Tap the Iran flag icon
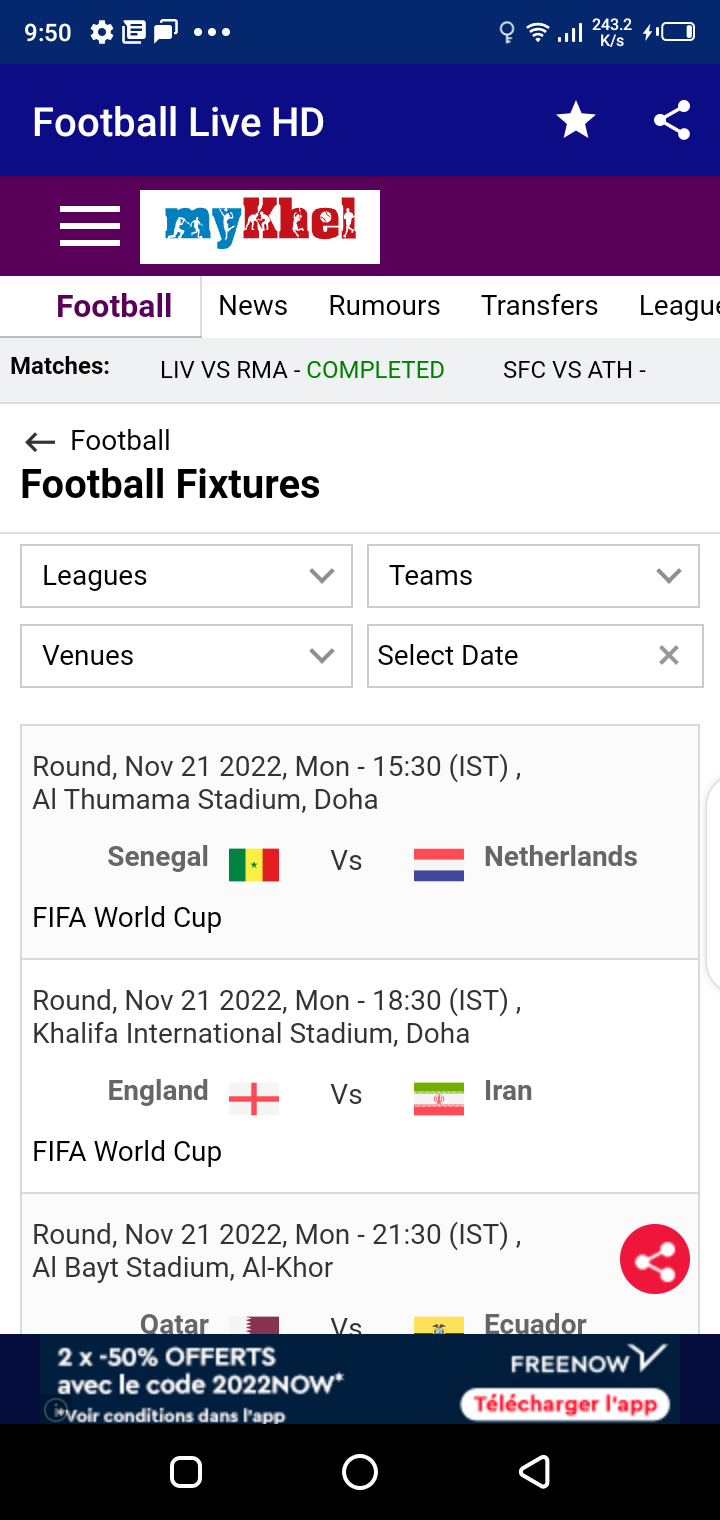The width and height of the screenshot is (720, 1520). (x=439, y=1098)
